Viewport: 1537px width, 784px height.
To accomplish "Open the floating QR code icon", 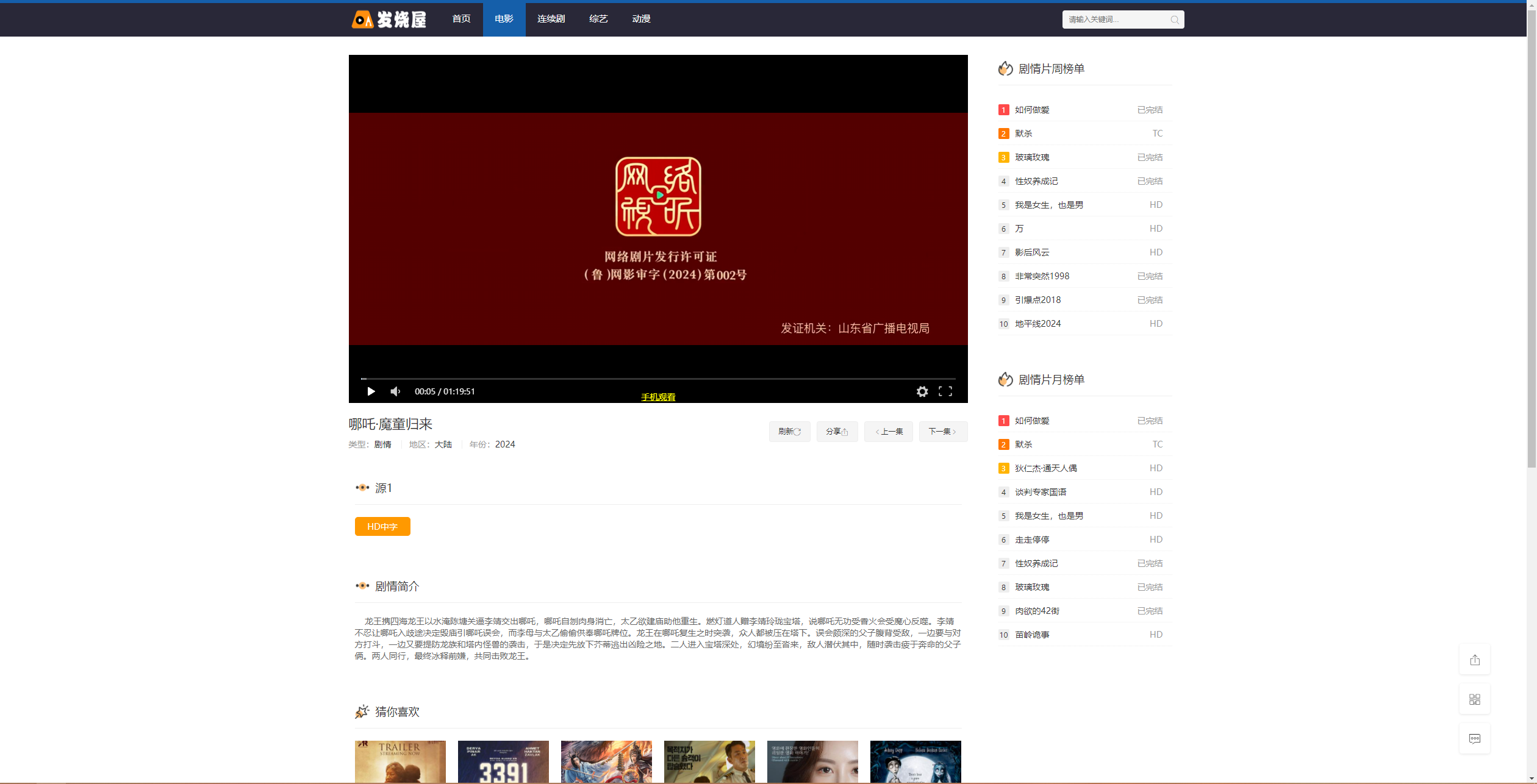I will click(1475, 699).
